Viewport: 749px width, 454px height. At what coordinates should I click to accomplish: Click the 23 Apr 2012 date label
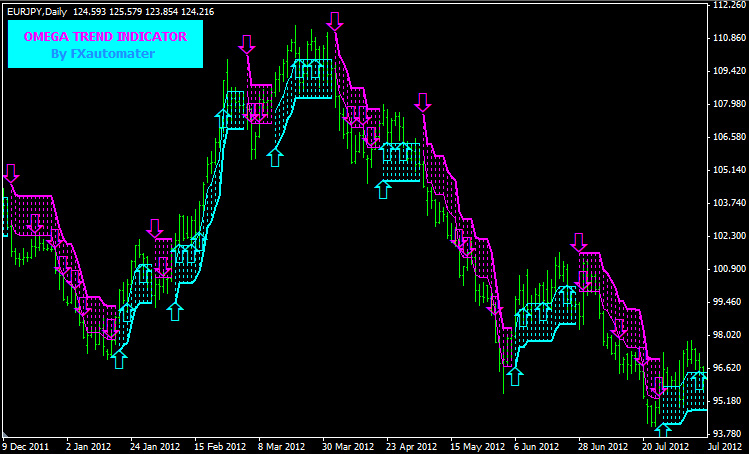click(412, 447)
